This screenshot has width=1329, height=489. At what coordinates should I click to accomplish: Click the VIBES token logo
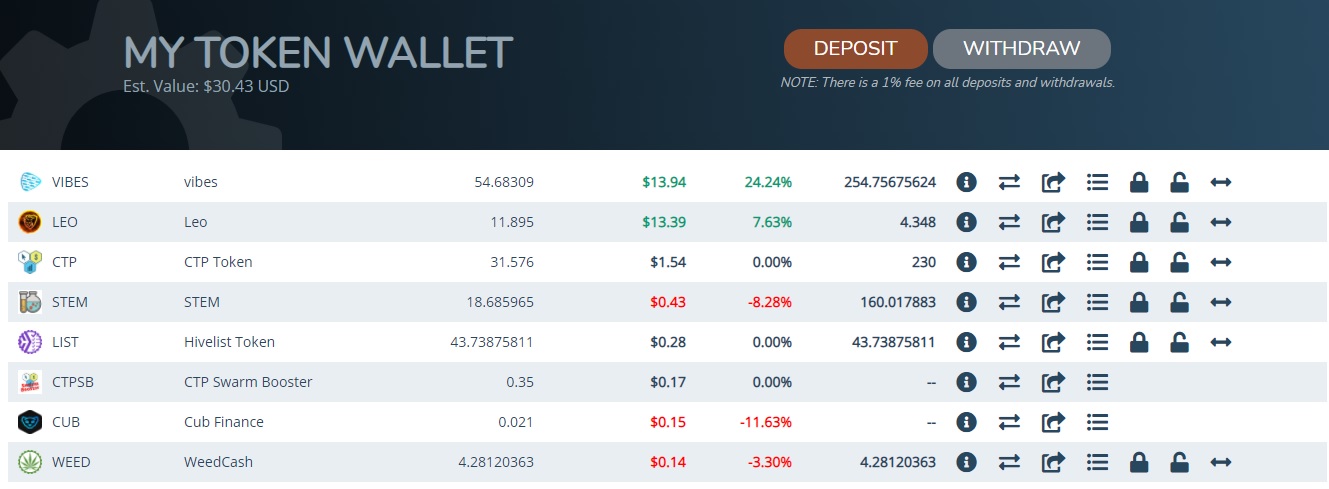pos(30,182)
